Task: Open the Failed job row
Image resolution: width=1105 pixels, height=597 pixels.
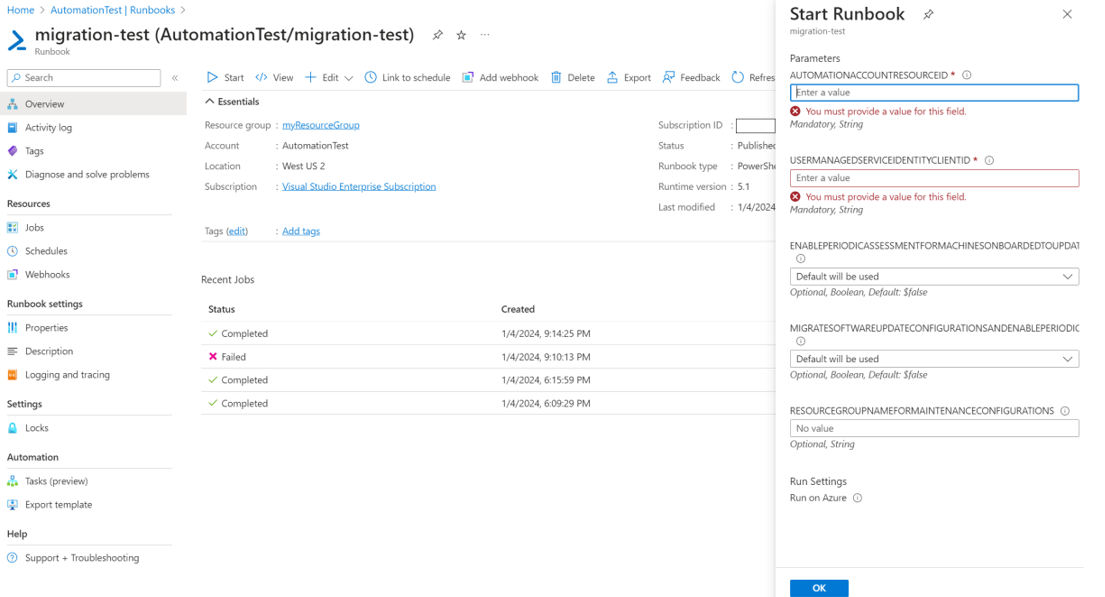Action: click(488, 357)
